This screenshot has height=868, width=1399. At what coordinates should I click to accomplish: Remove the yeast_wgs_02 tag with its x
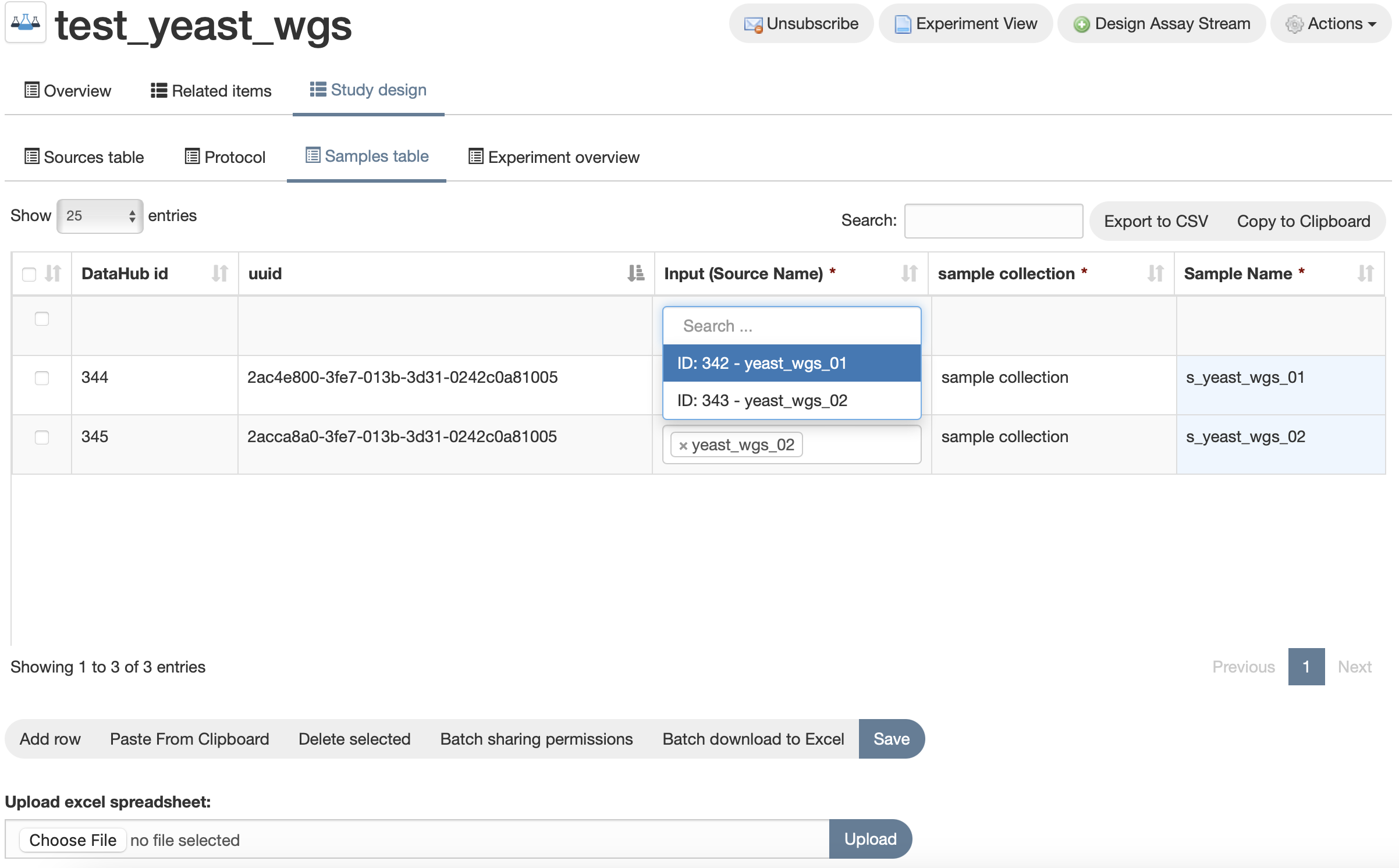[x=683, y=446]
